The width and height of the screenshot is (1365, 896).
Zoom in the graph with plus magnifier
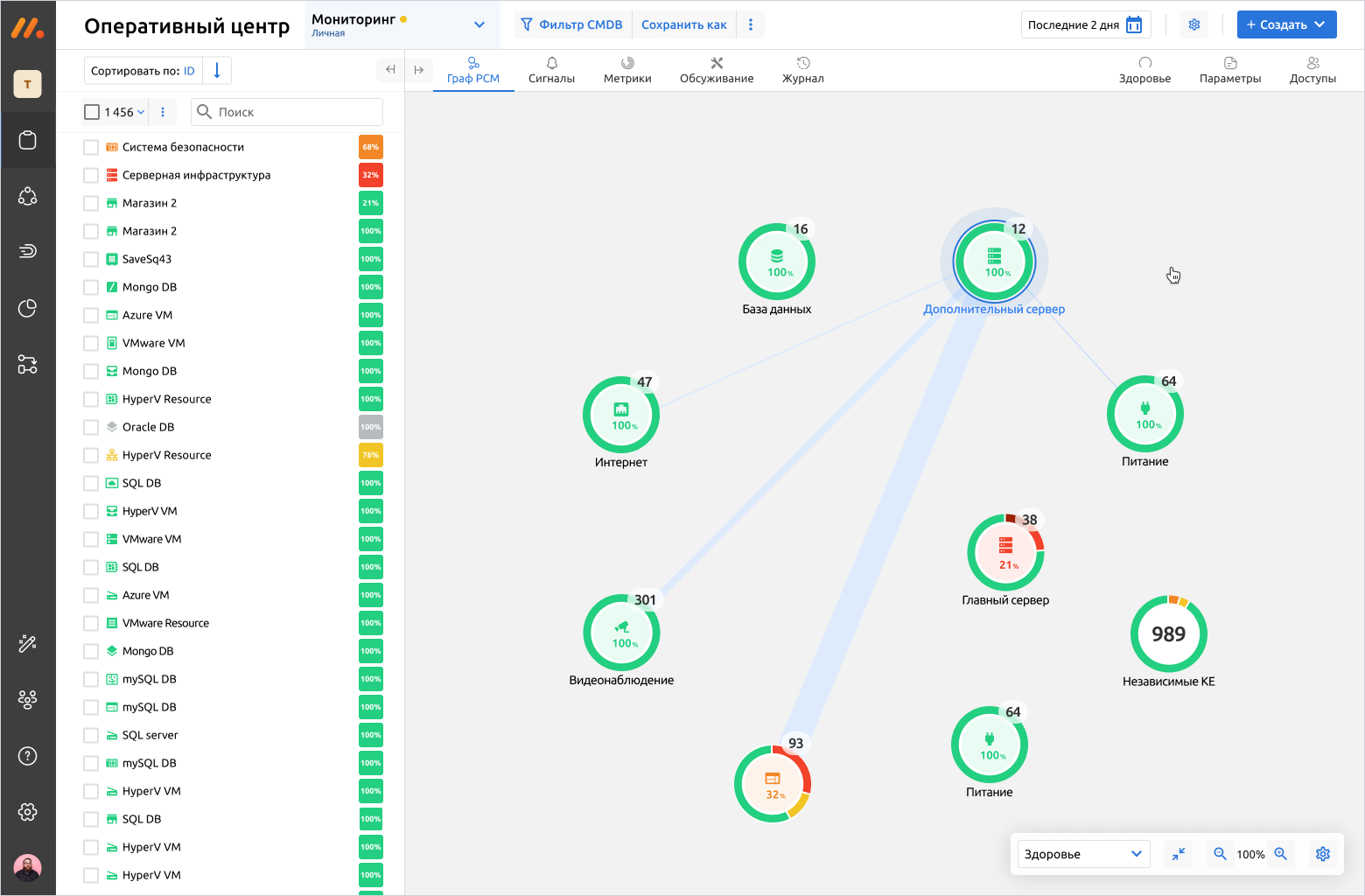(x=1281, y=854)
